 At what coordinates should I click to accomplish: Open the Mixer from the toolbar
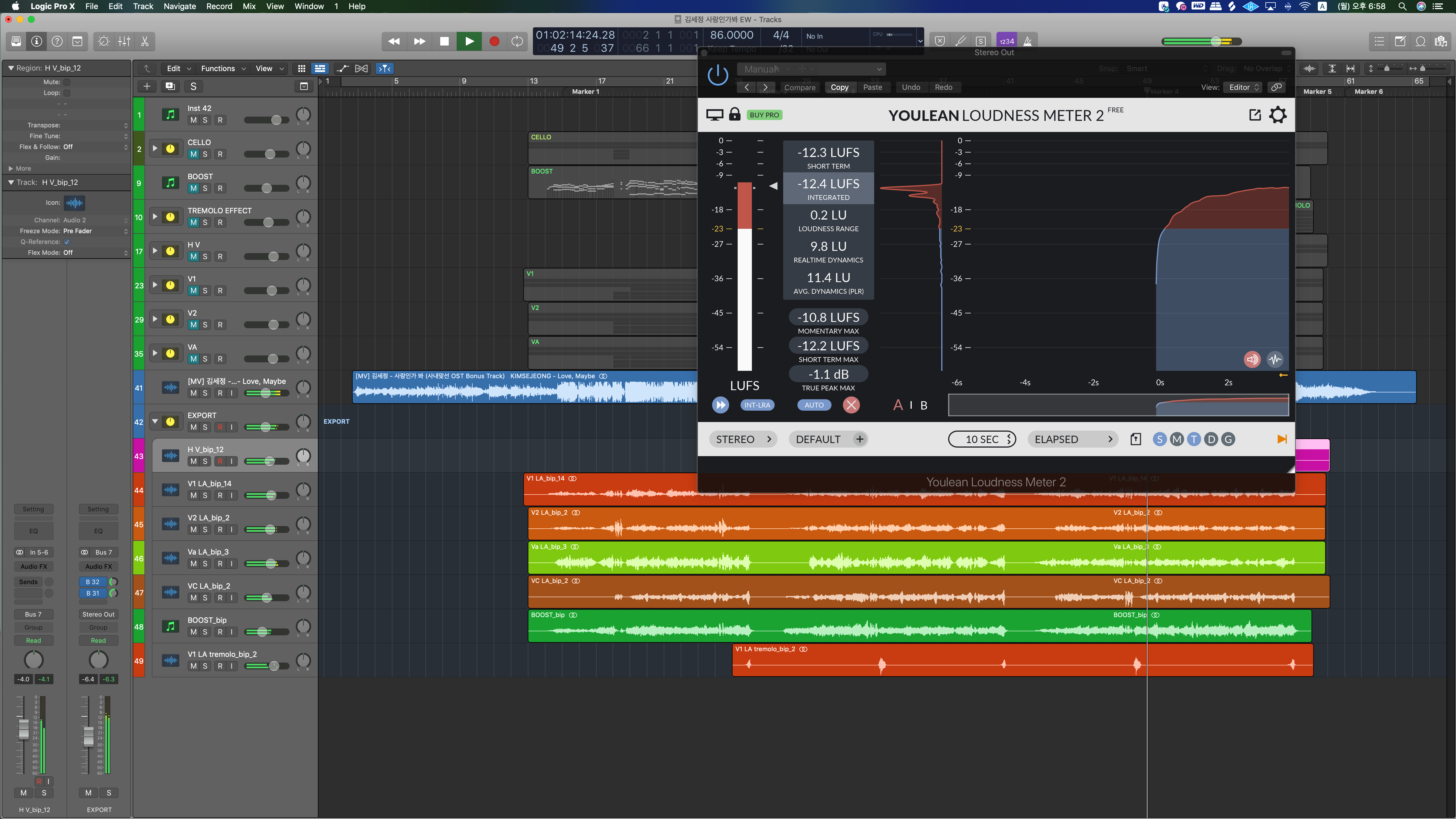(x=124, y=41)
